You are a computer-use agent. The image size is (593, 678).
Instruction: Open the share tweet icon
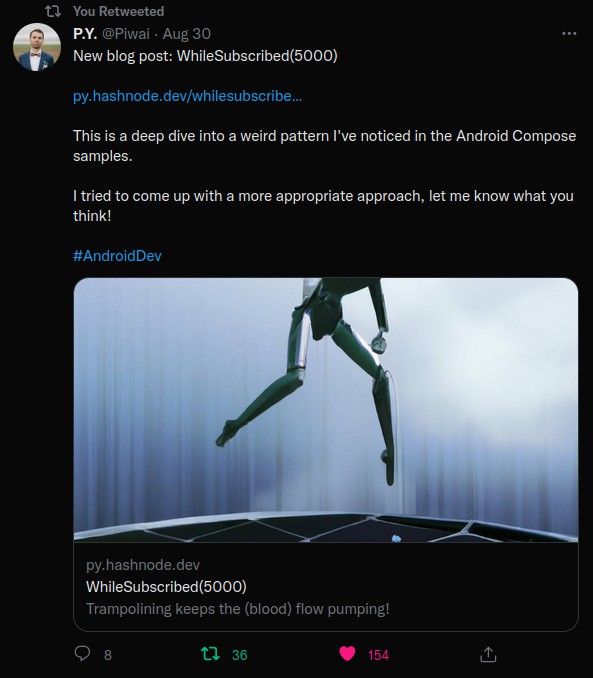tap(488, 654)
